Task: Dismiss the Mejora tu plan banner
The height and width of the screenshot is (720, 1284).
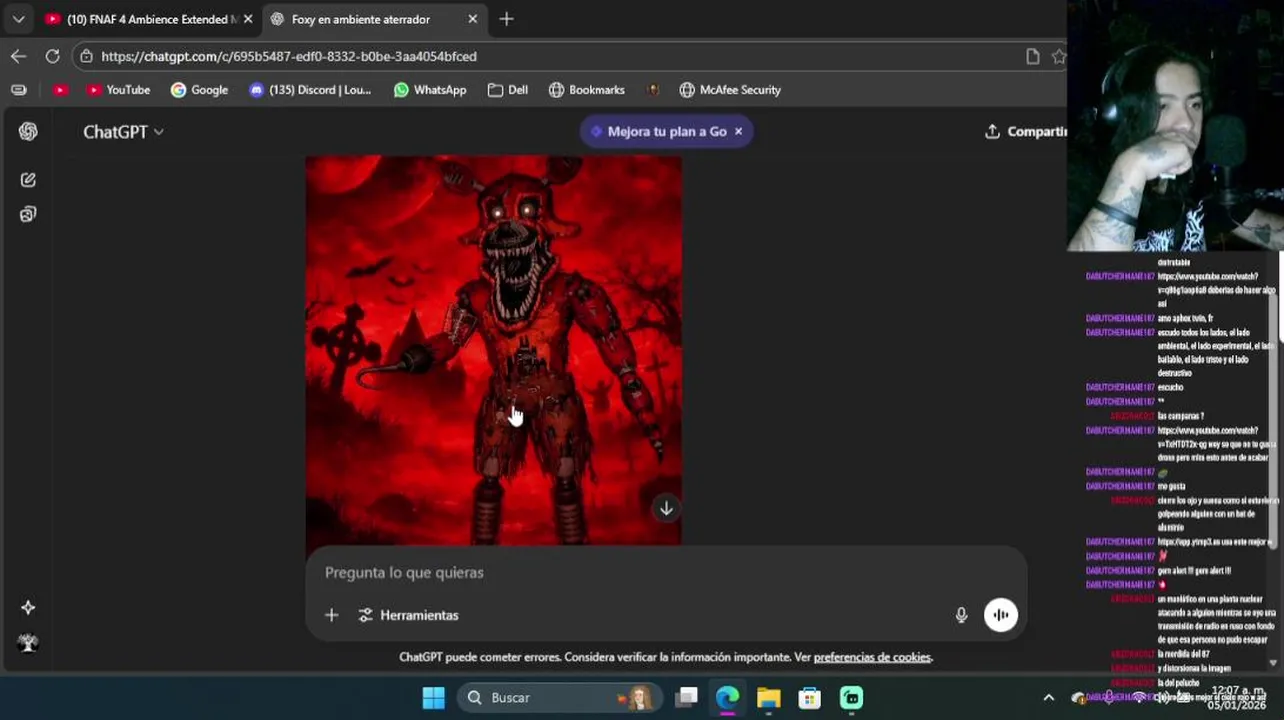Action: 738,131
